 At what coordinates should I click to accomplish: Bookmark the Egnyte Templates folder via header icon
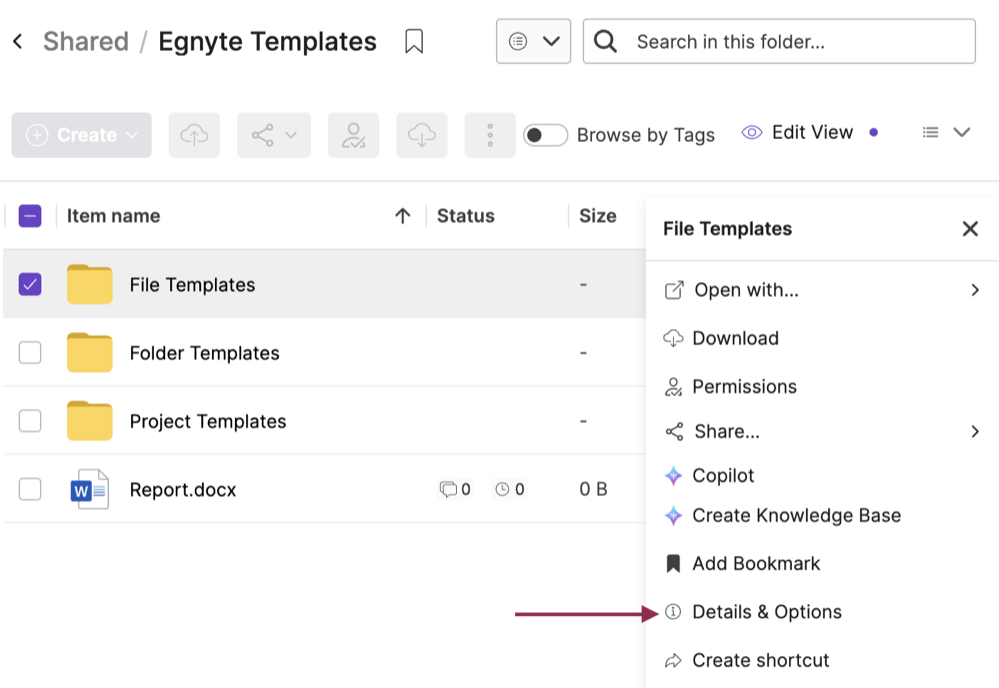414,41
